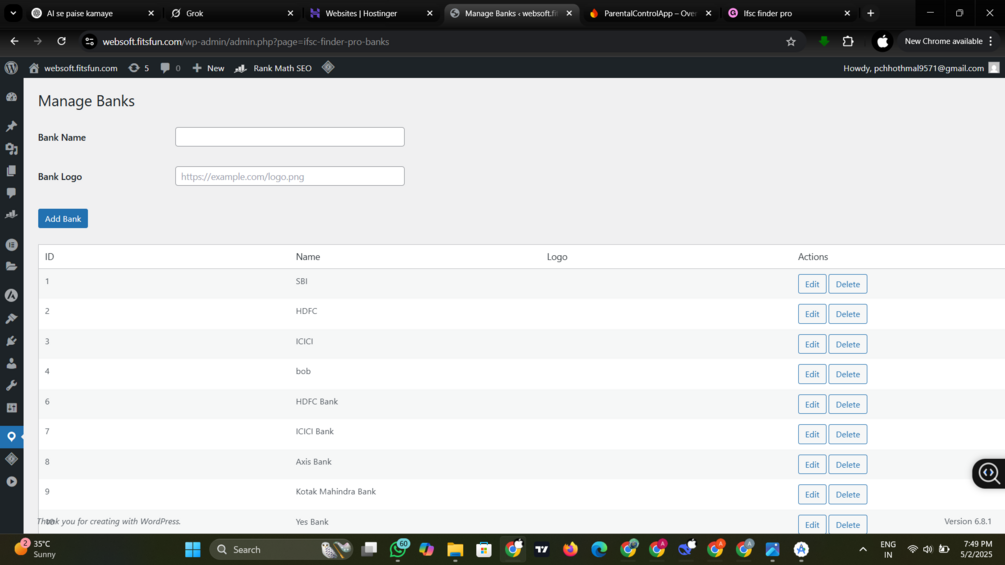
Task: Switch to ParentalControlApp tab
Action: (x=651, y=13)
